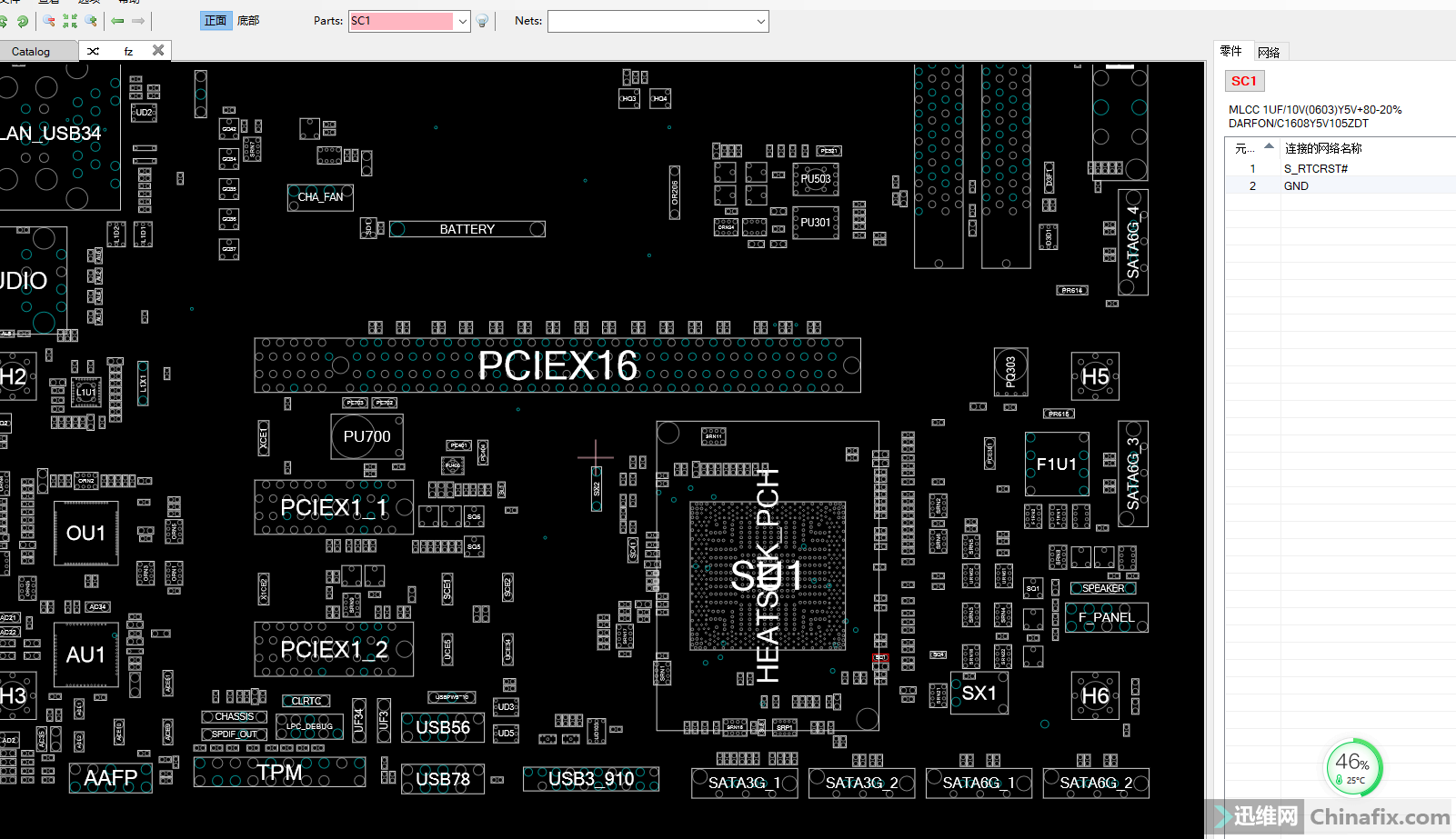Select the F1U1 component

pyautogui.click(x=1057, y=464)
